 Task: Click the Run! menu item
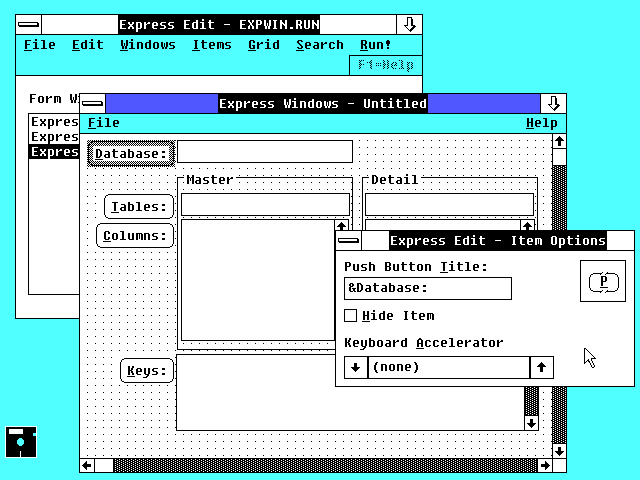click(376, 45)
